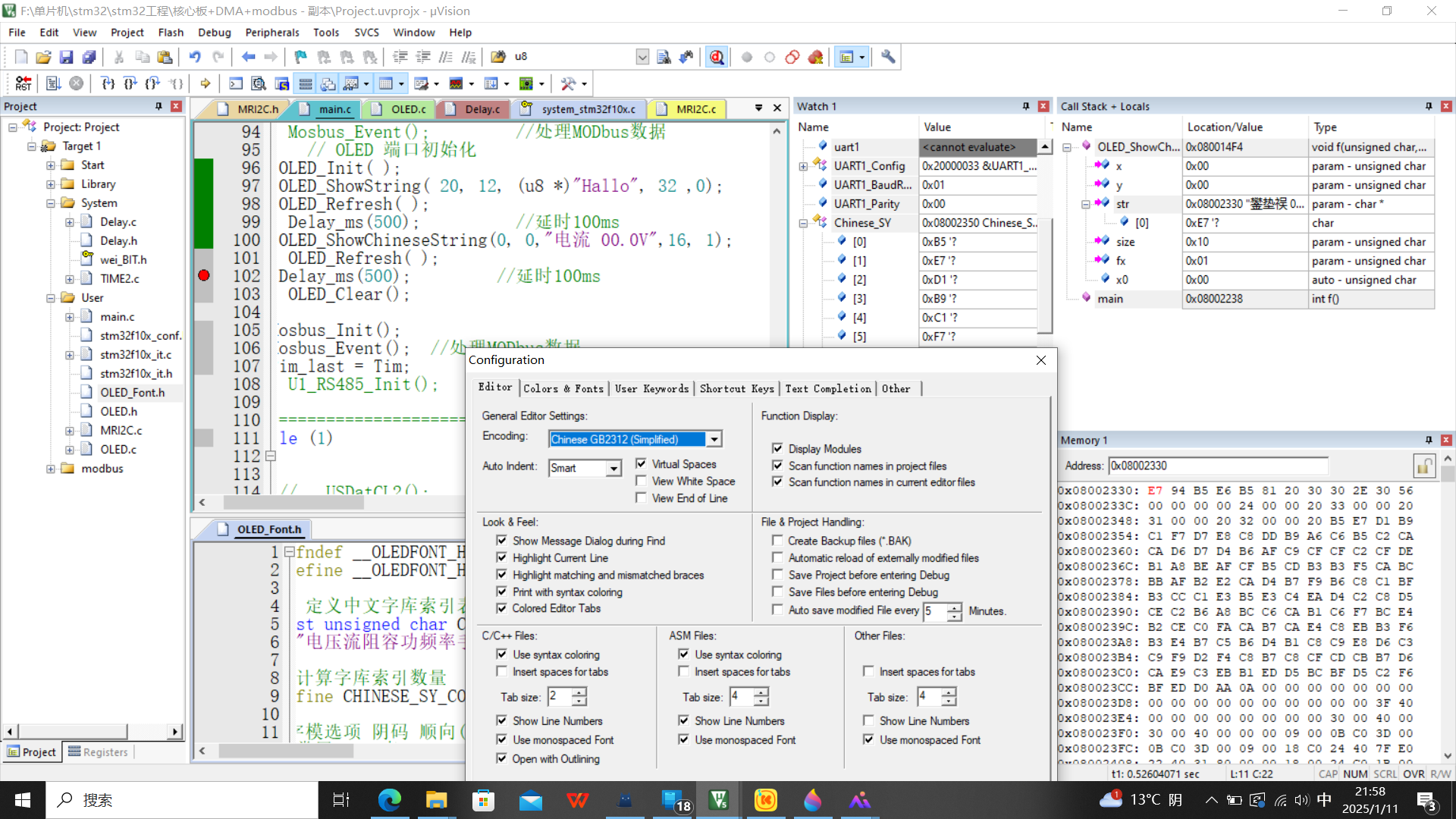The height and width of the screenshot is (819, 1456).
Task: Expand the modbus folder in Project tree
Action: pyautogui.click(x=50, y=469)
